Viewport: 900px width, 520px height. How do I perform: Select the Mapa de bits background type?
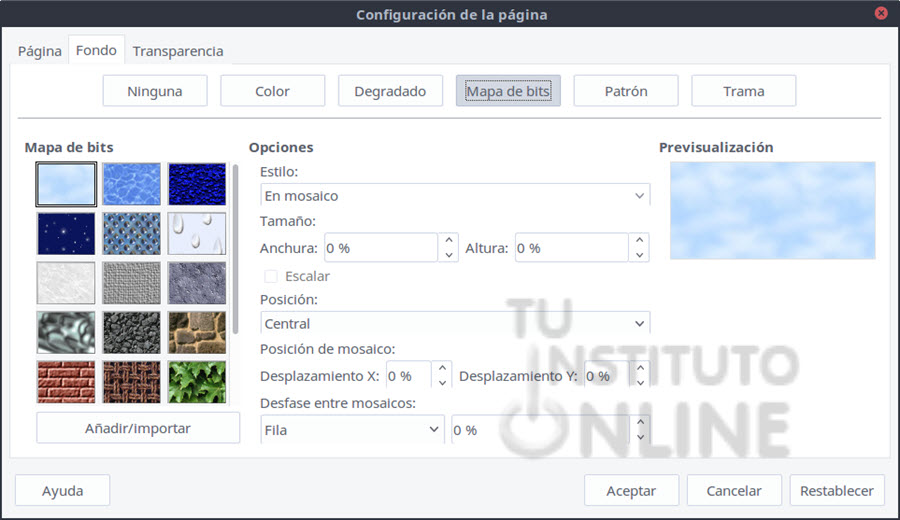click(x=508, y=91)
